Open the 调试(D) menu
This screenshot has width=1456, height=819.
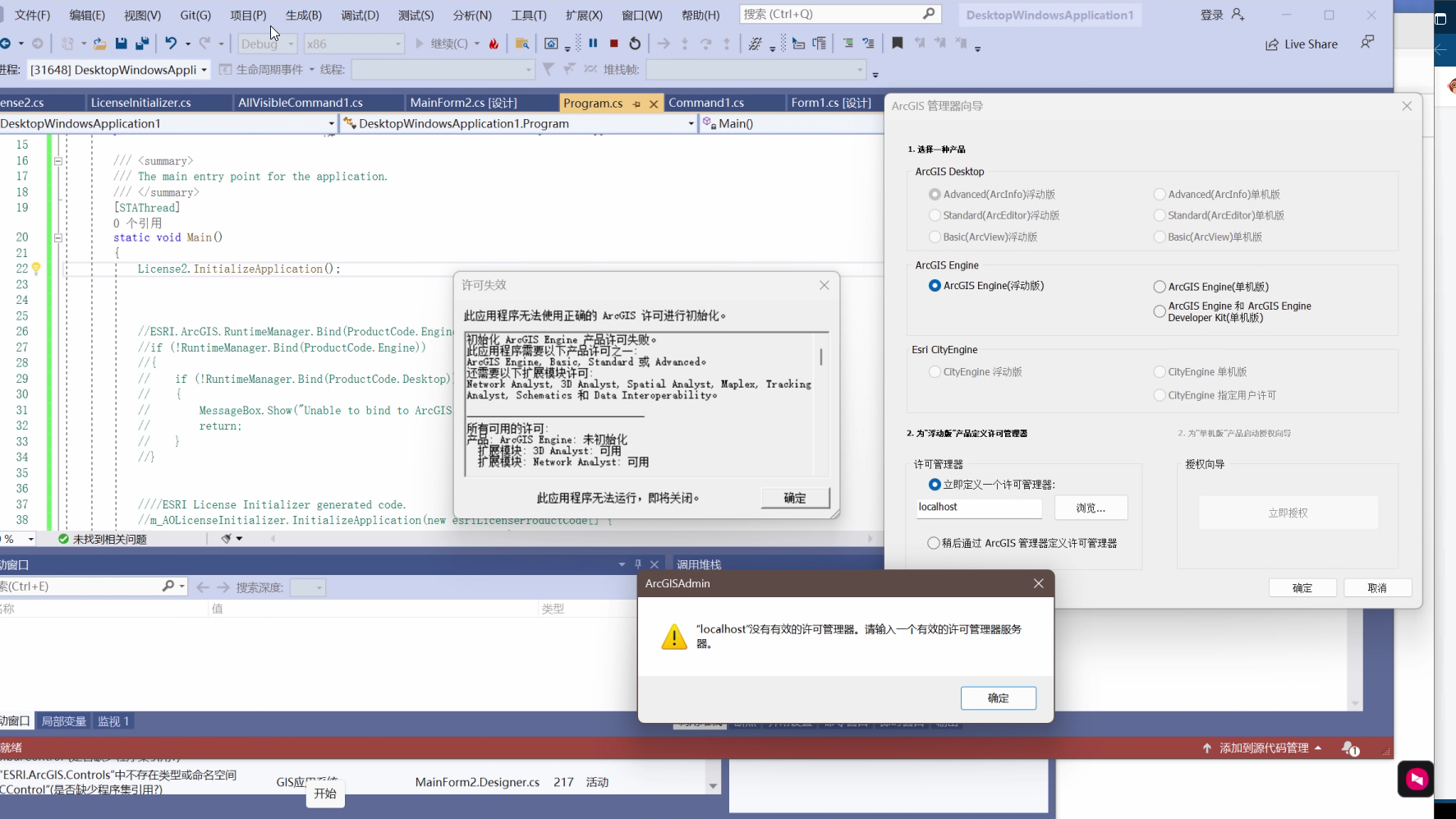[x=360, y=15]
